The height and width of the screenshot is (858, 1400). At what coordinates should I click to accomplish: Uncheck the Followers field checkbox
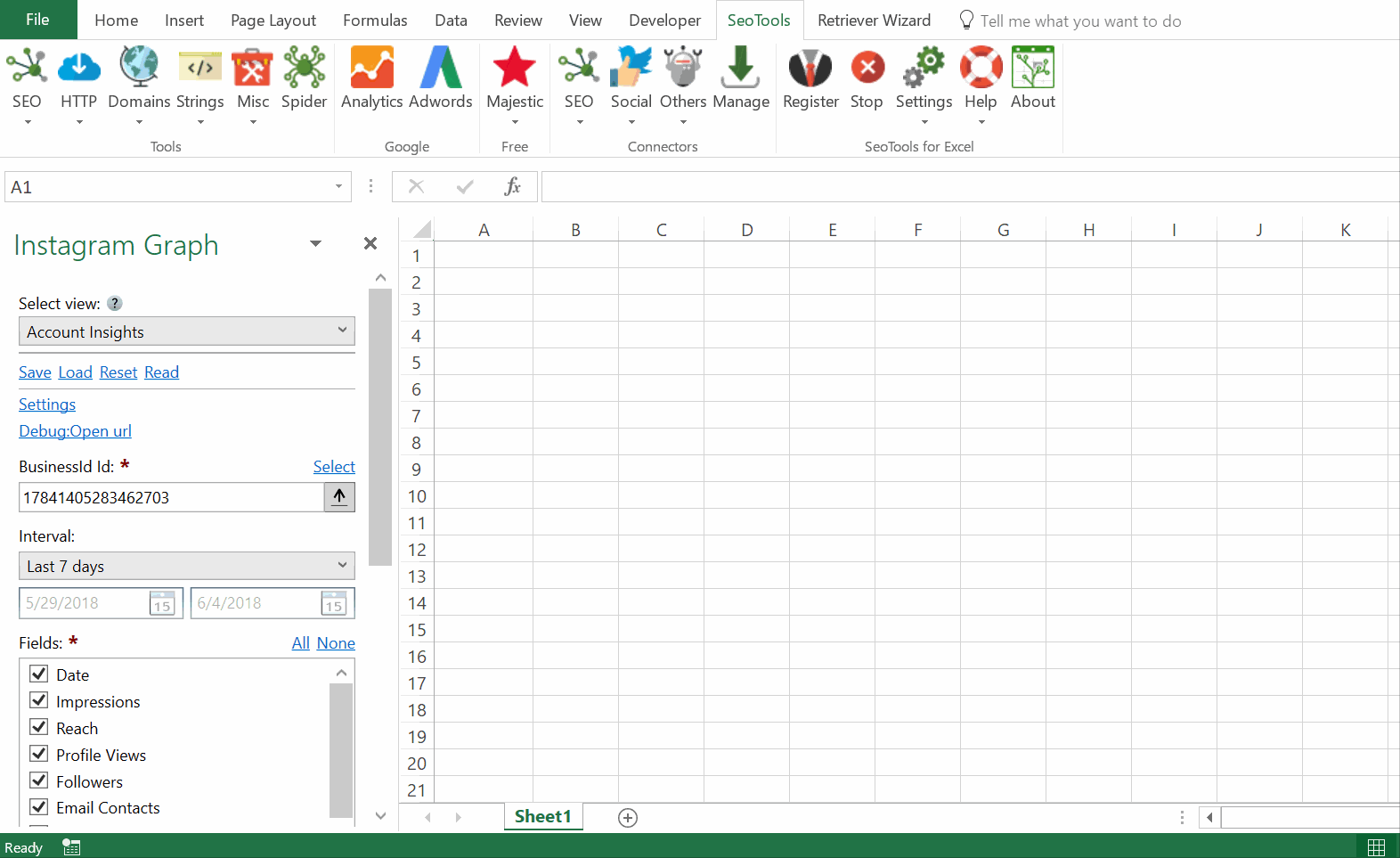(39, 780)
